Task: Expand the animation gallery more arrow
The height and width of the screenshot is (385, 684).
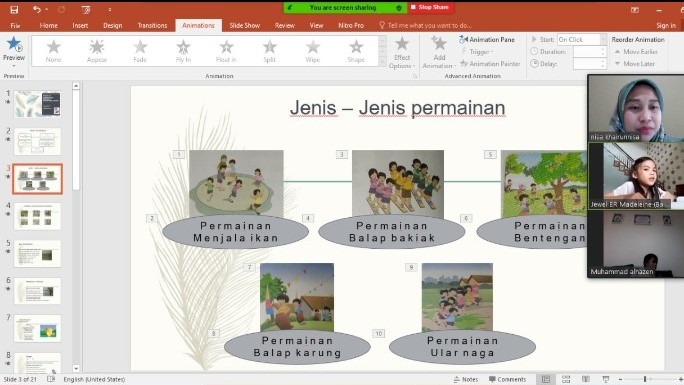Action: tap(383, 62)
